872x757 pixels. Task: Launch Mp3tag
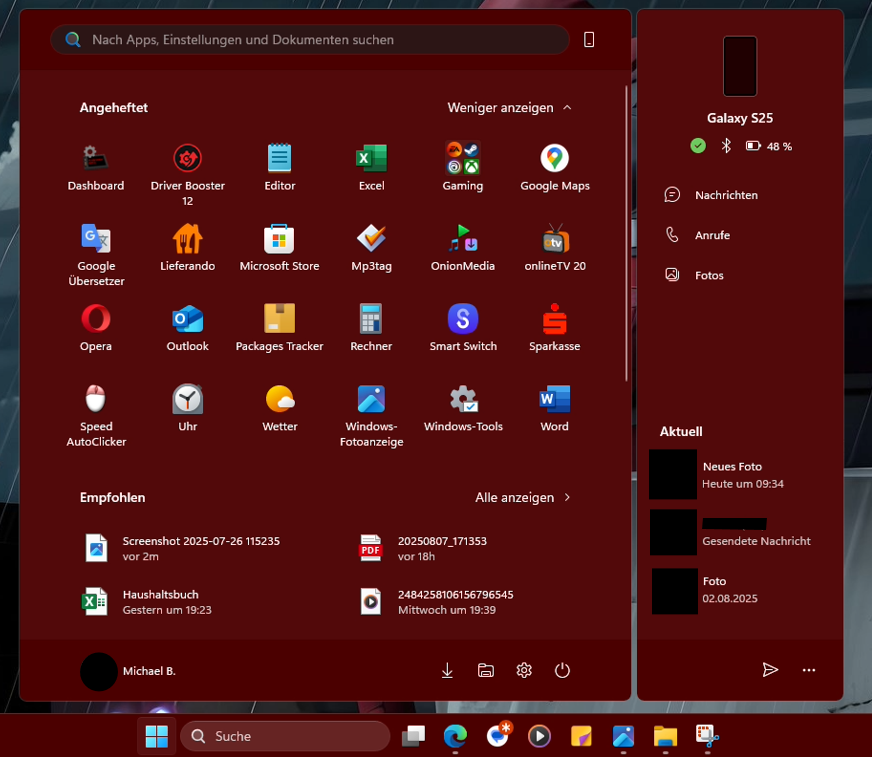(371, 248)
